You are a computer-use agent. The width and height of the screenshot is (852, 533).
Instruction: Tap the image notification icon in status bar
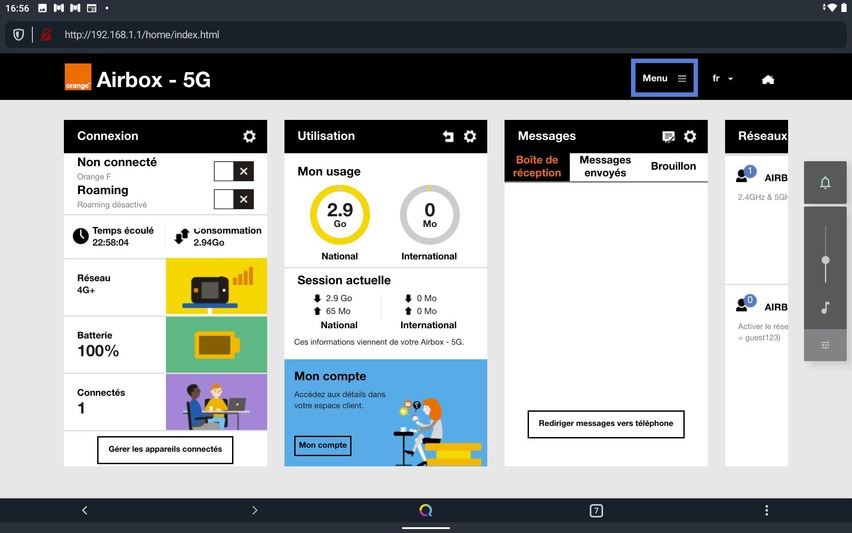coord(42,8)
